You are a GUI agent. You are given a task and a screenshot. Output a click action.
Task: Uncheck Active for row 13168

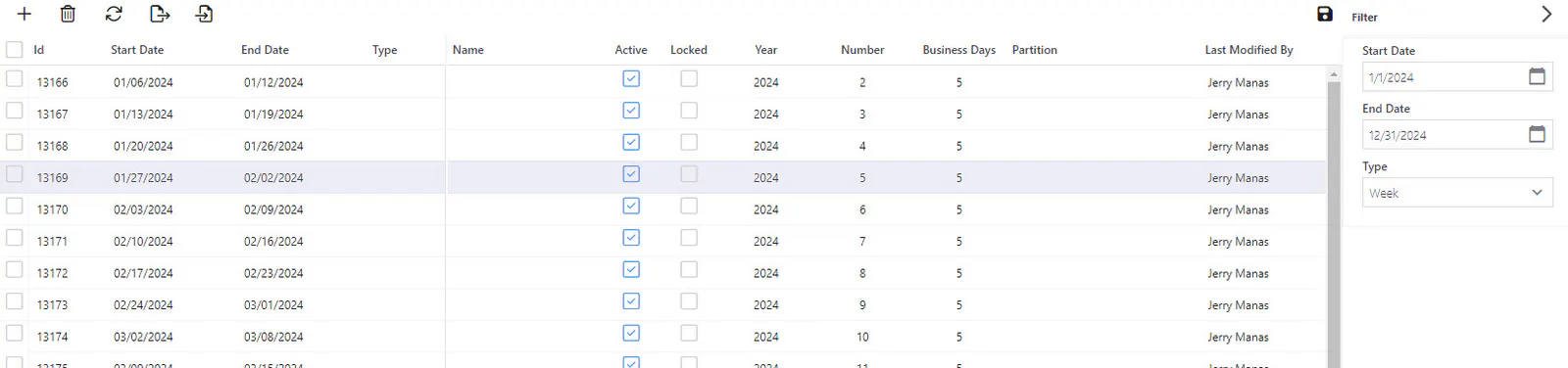631,142
